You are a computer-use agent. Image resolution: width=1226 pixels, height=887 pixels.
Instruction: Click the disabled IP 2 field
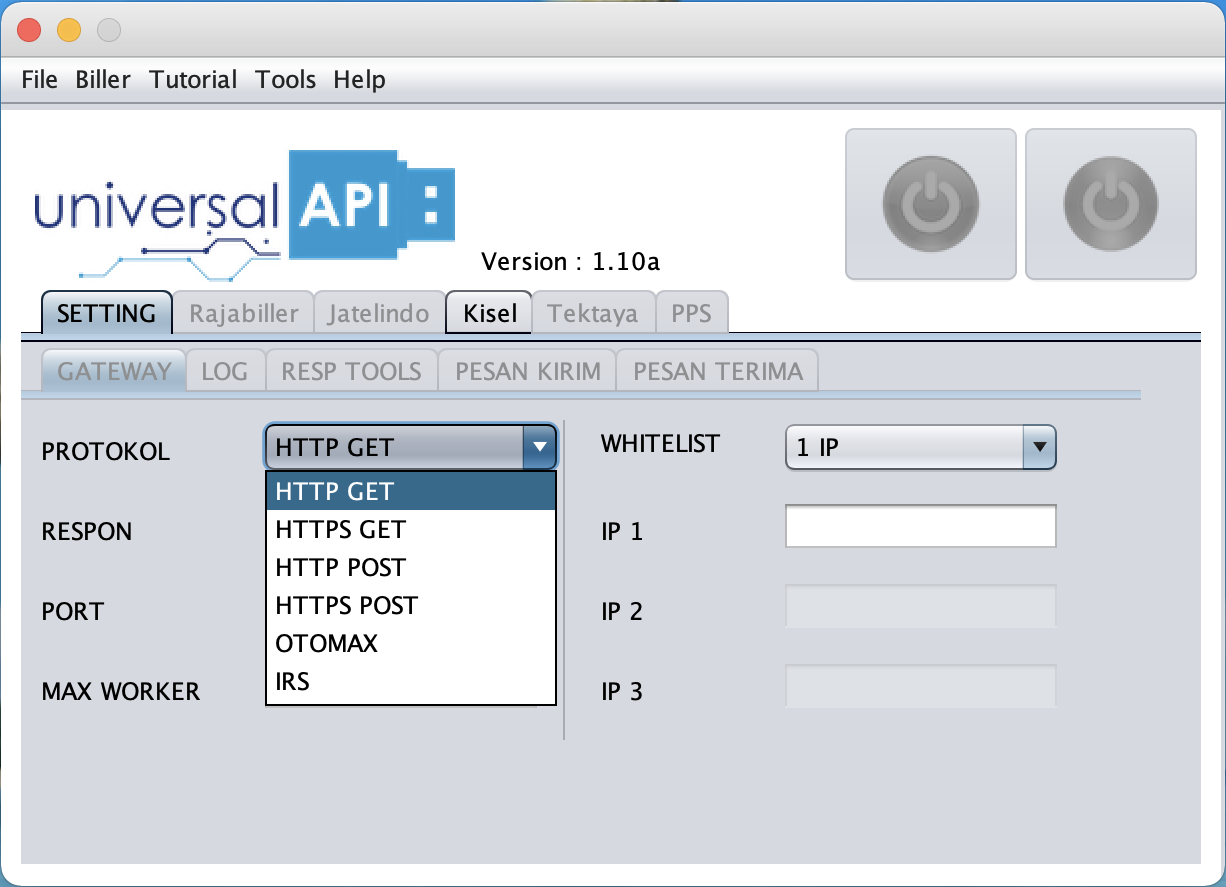(921, 607)
